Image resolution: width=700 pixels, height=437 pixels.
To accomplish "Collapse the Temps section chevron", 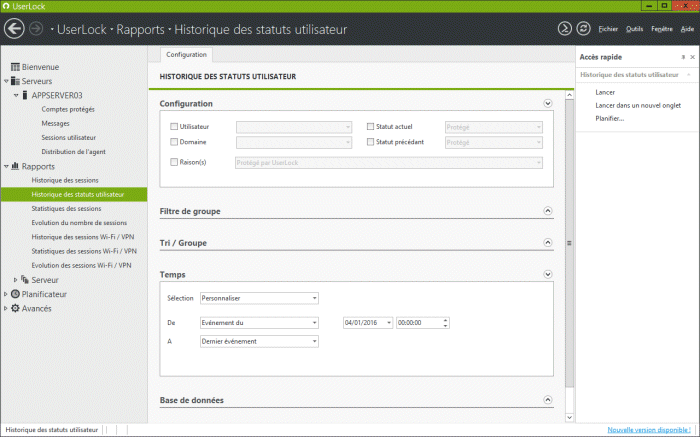I will (548, 274).
